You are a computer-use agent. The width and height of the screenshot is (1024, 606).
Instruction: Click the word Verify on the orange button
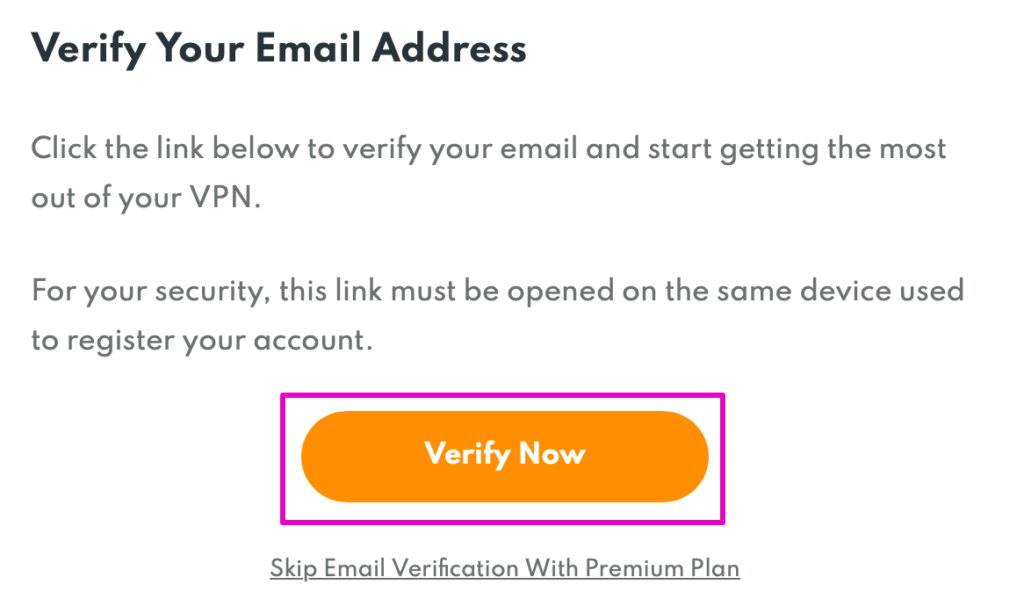(462, 455)
